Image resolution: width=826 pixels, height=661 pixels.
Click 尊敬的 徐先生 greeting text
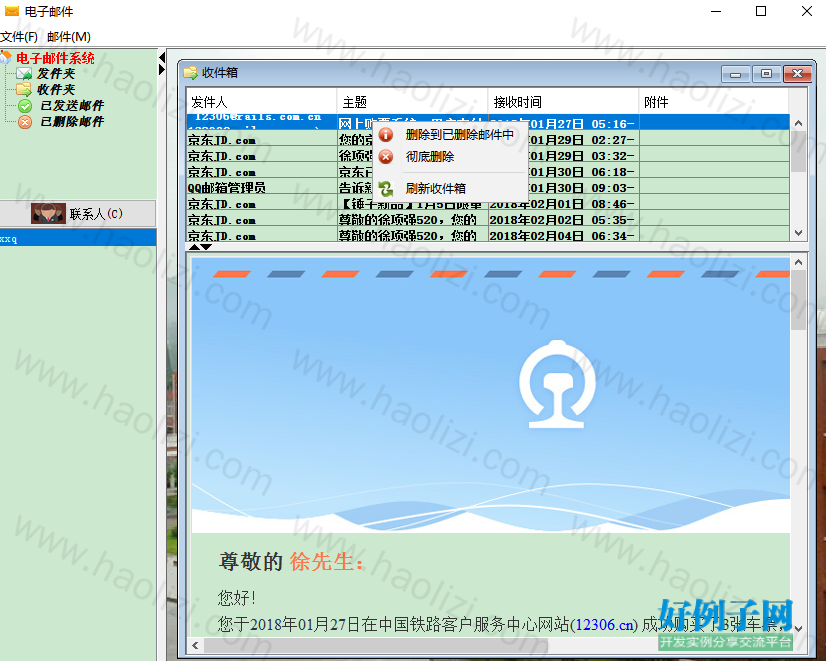pyautogui.click(x=291, y=562)
